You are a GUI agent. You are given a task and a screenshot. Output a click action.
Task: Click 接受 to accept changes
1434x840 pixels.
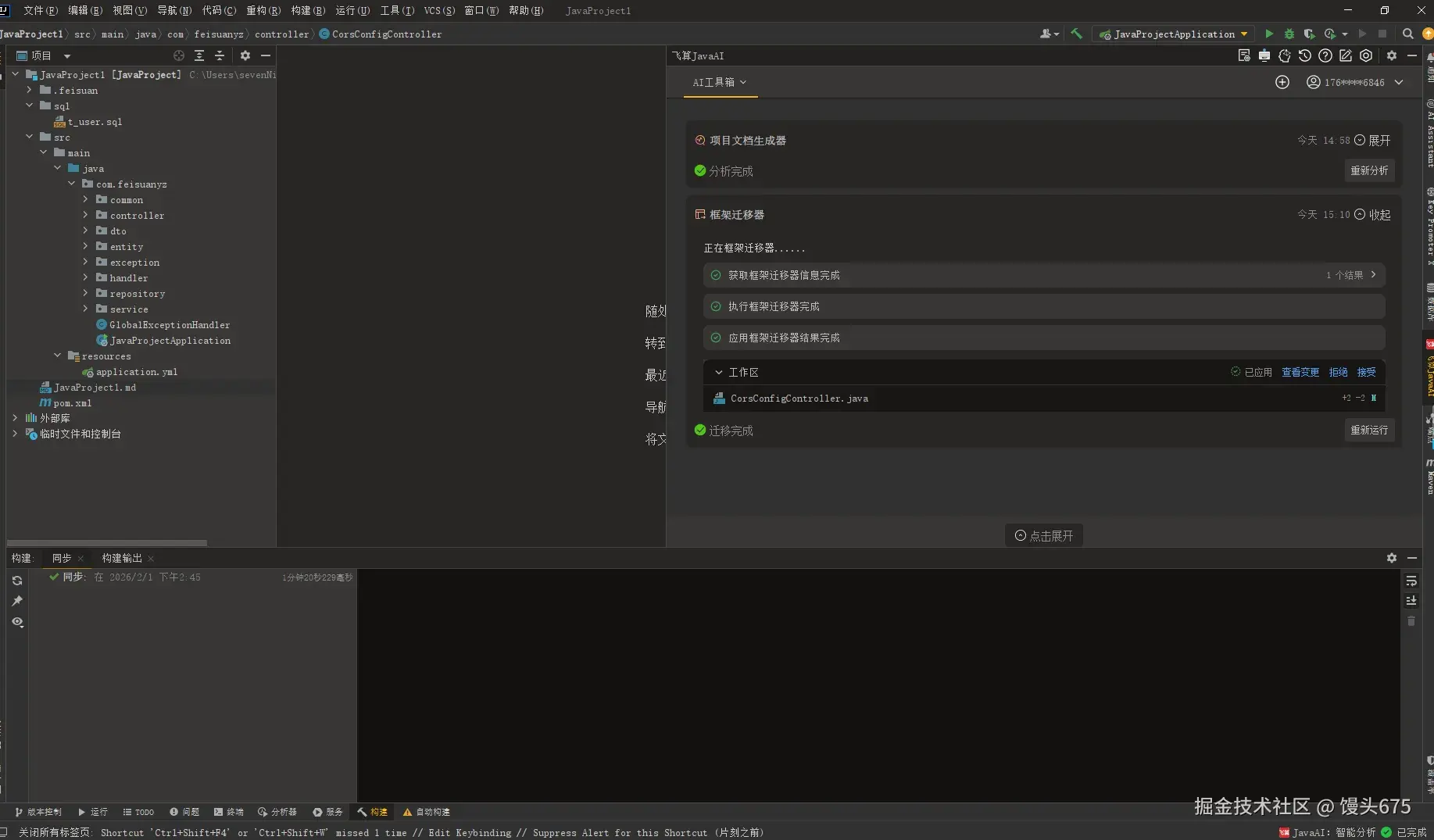1367,372
